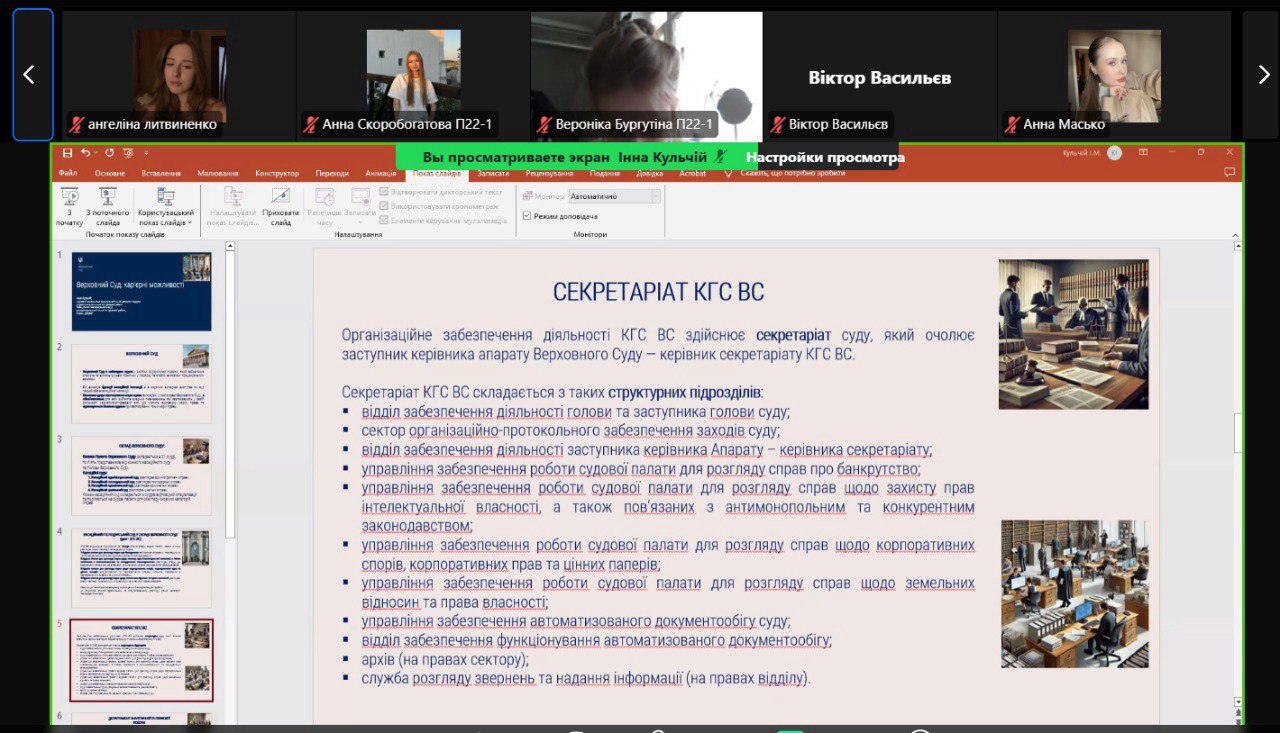Click Приховати слайд button
Viewport: 1280px width, 733px height.
point(281,207)
